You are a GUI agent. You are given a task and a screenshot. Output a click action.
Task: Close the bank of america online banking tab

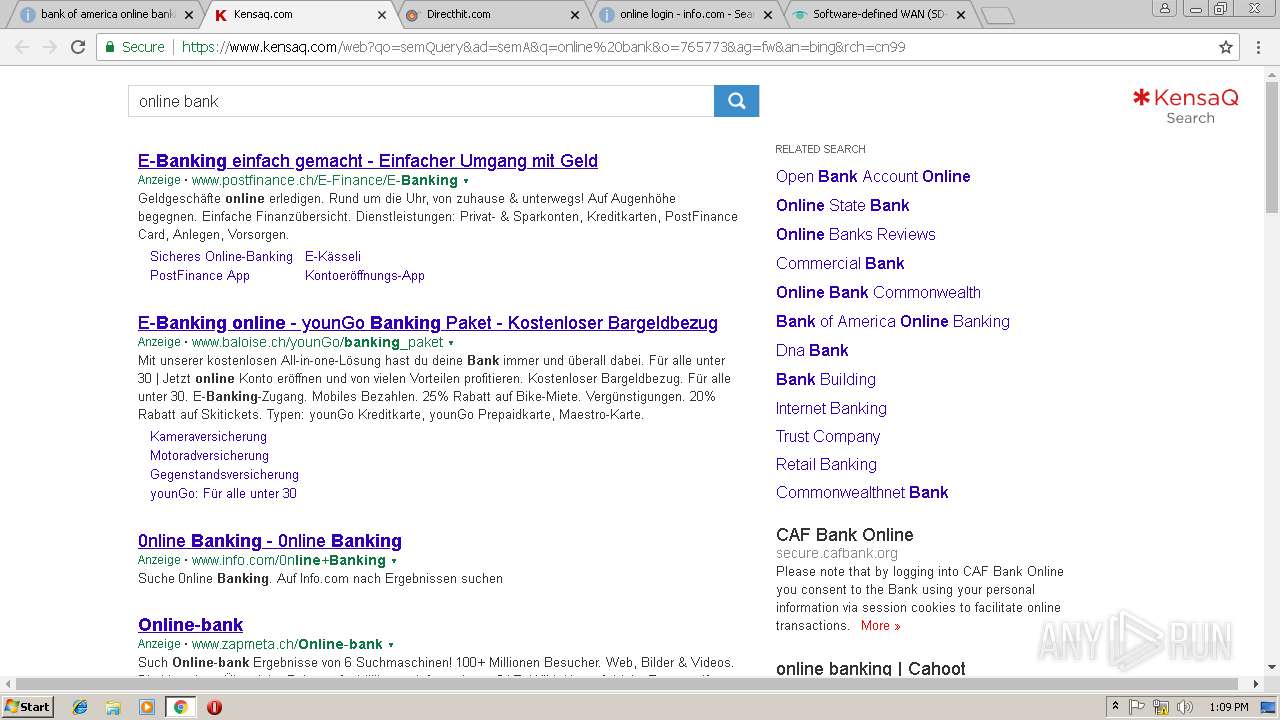click(x=187, y=15)
